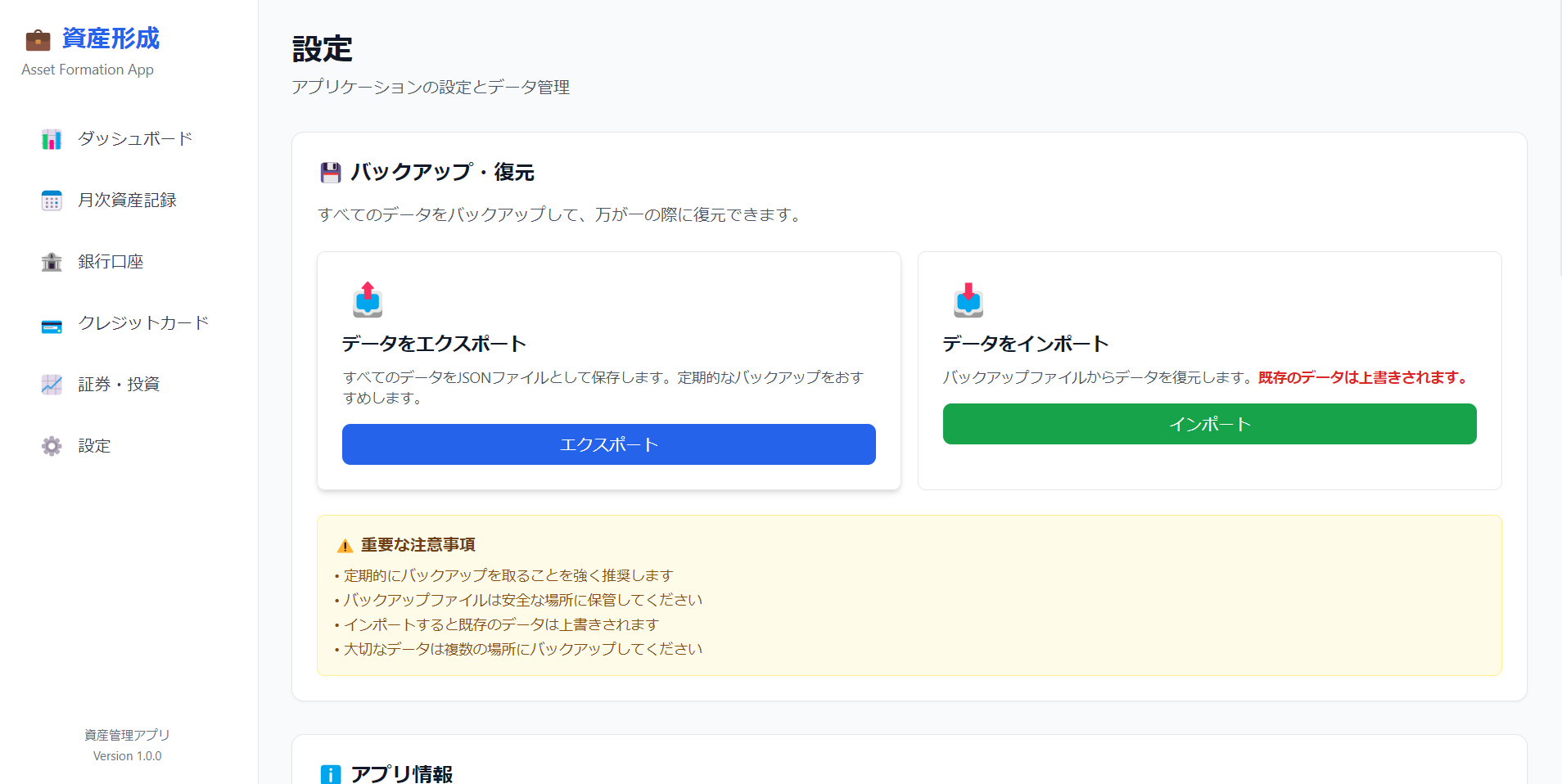
Task: Click the info icon next to アプリ情報
Action: click(329, 773)
